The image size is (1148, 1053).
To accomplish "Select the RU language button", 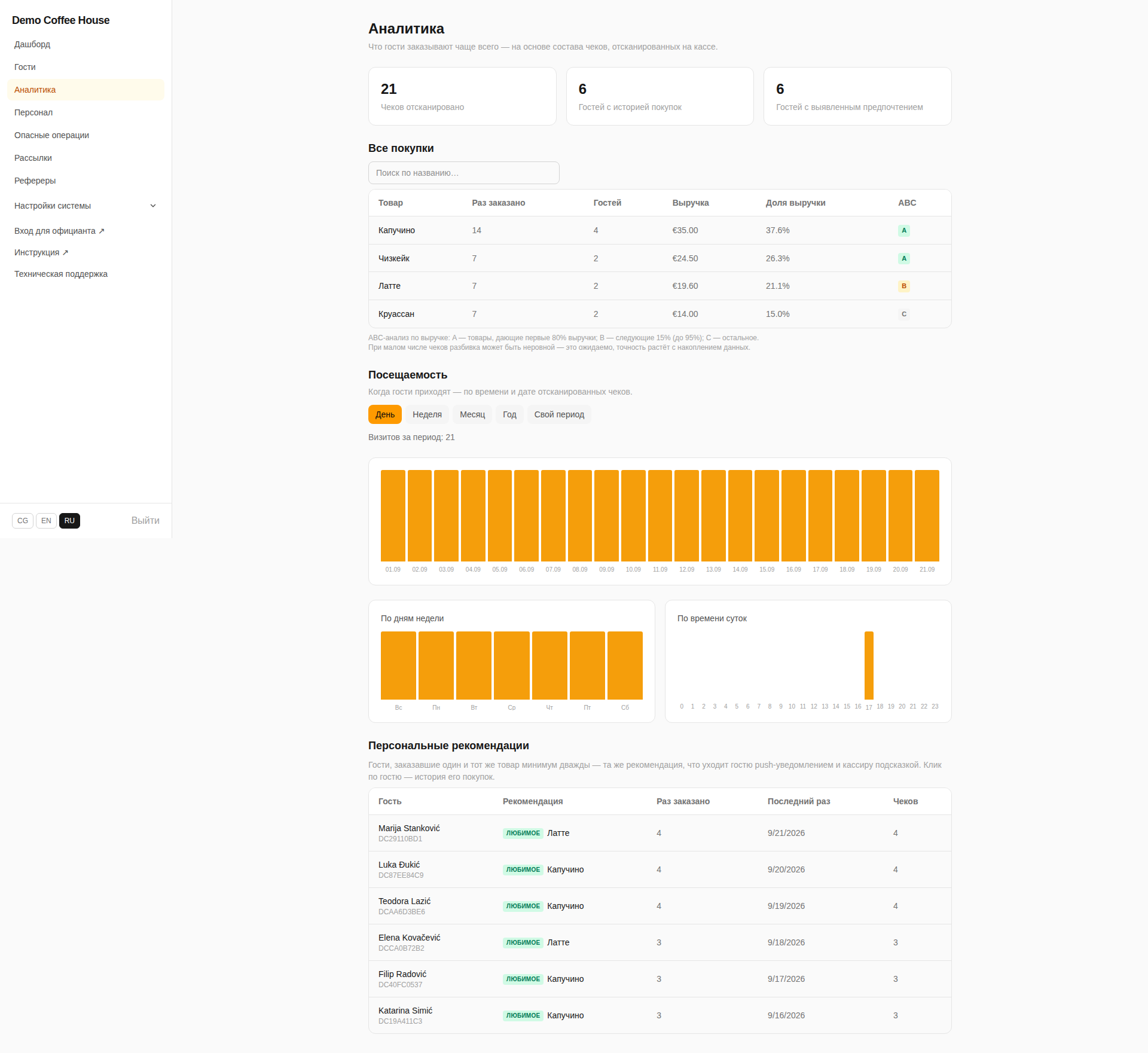I will pos(69,521).
